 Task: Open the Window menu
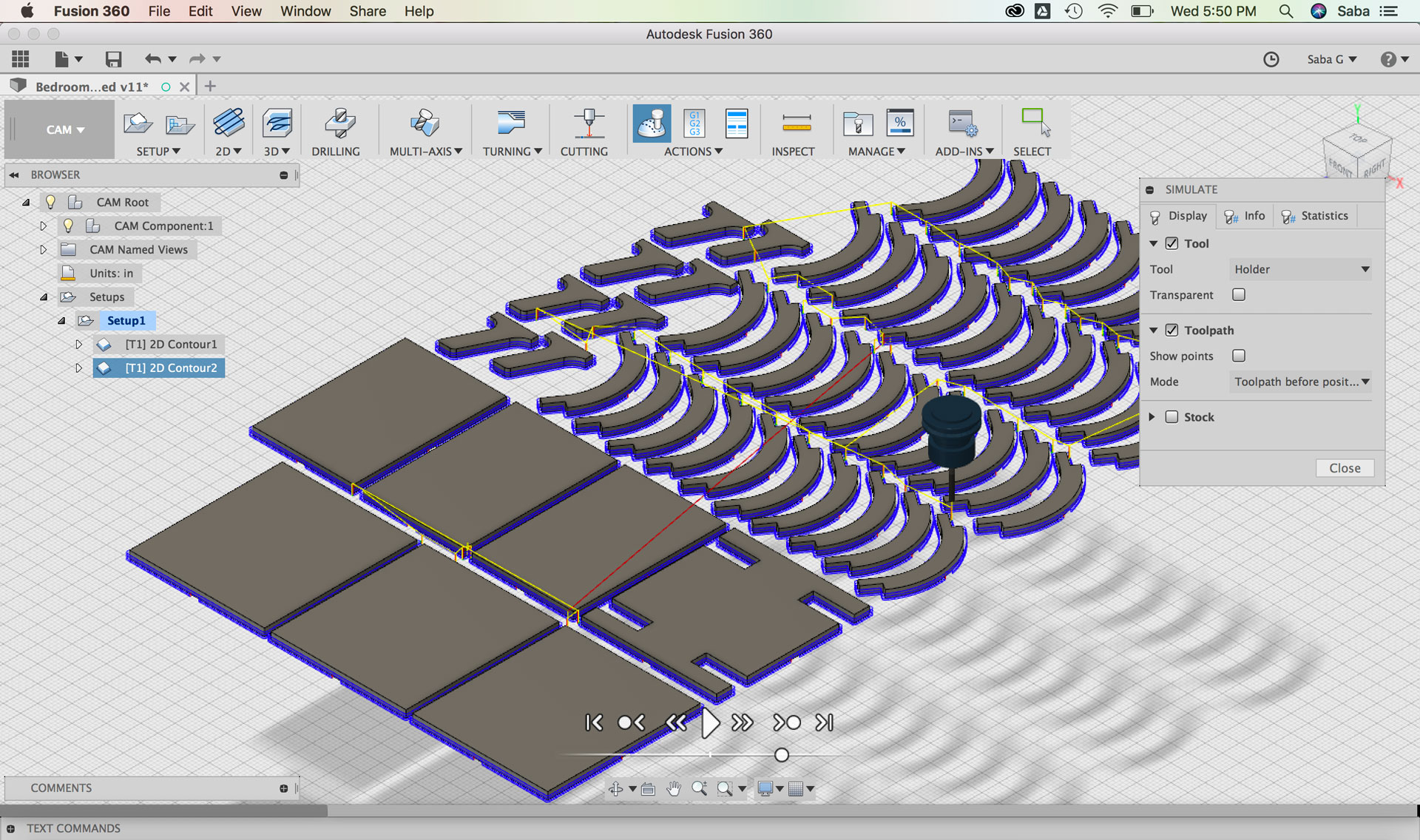(x=305, y=11)
